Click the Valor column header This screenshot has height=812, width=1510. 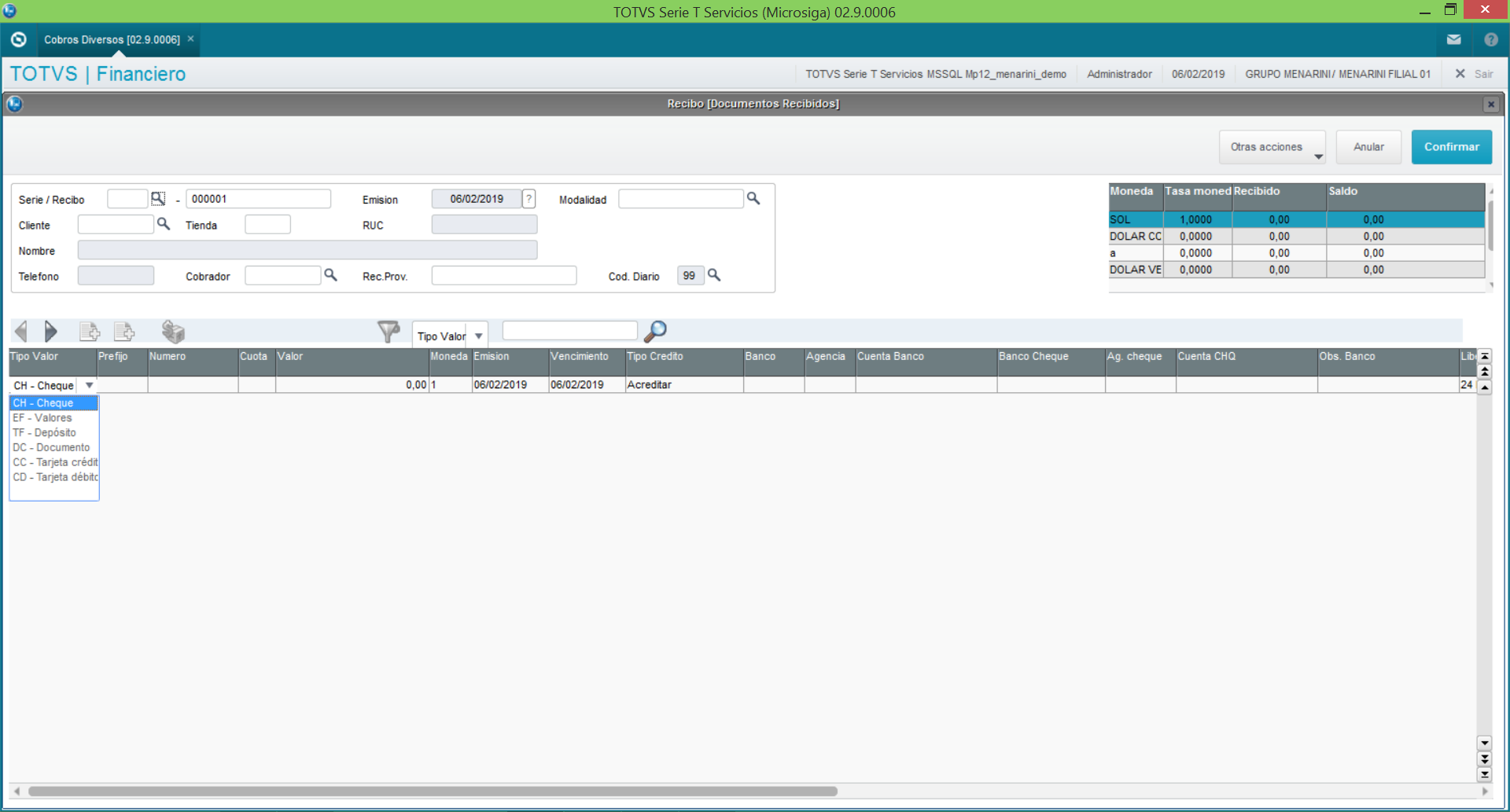click(352, 362)
